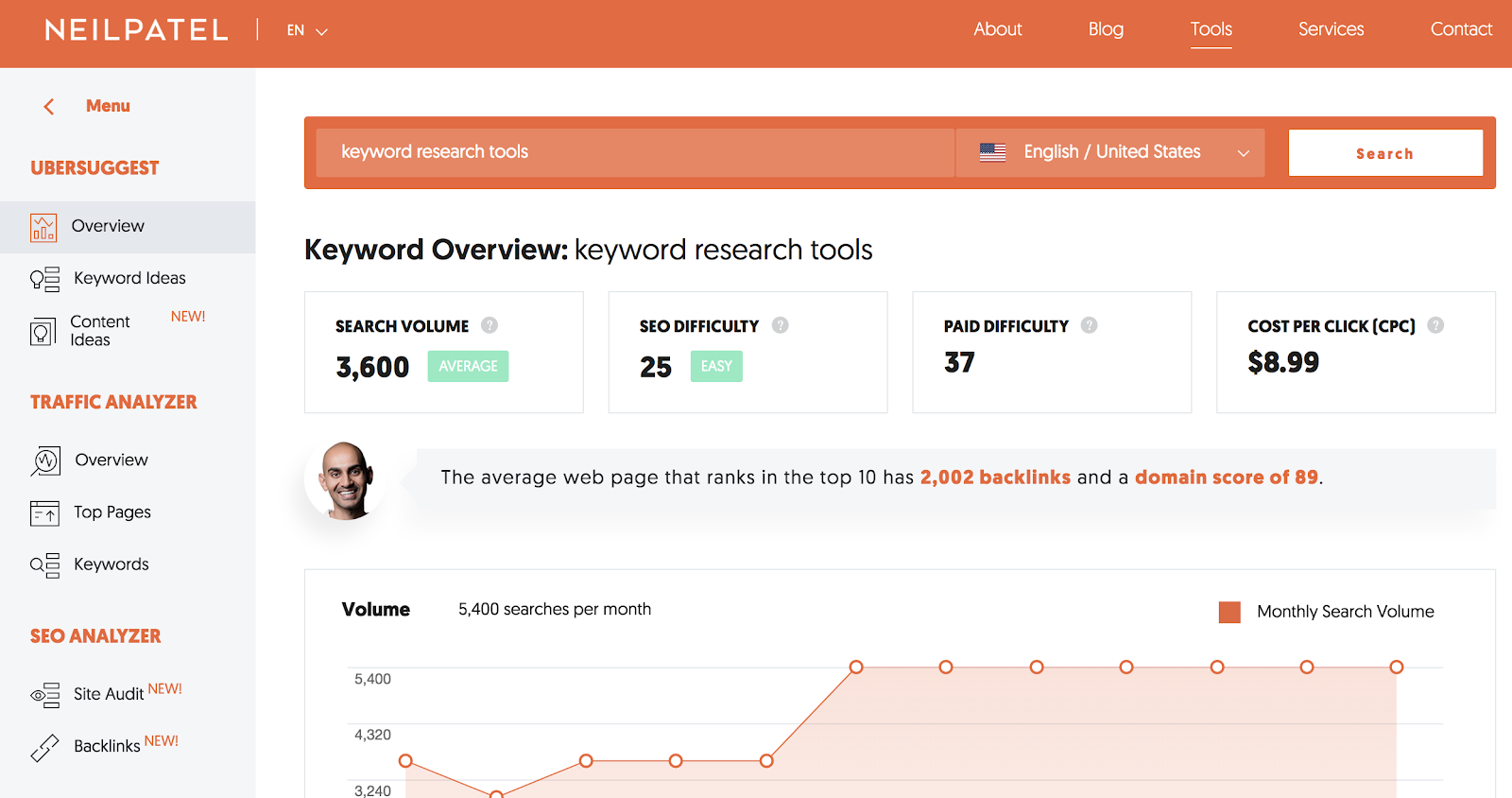Click the EASY badge beside SEO difficulty
This screenshot has height=798, width=1512.
716,366
